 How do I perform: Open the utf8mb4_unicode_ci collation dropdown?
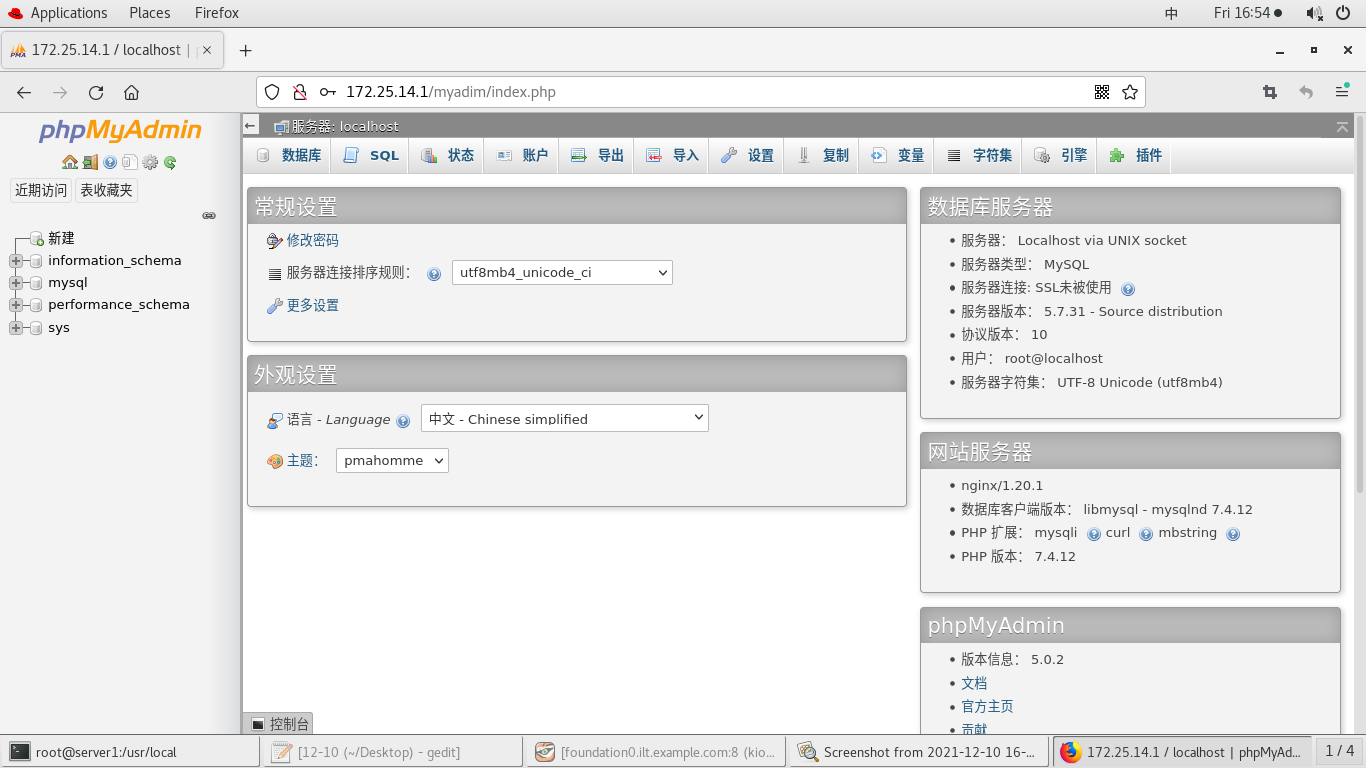coord(562,272)
